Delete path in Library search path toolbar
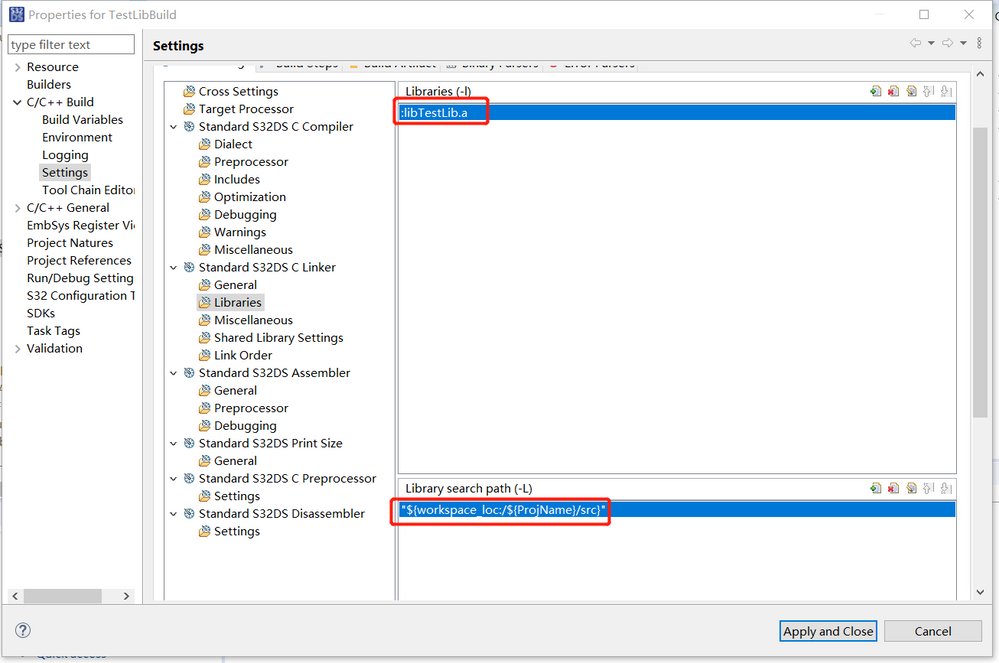 tap(894, 488)
